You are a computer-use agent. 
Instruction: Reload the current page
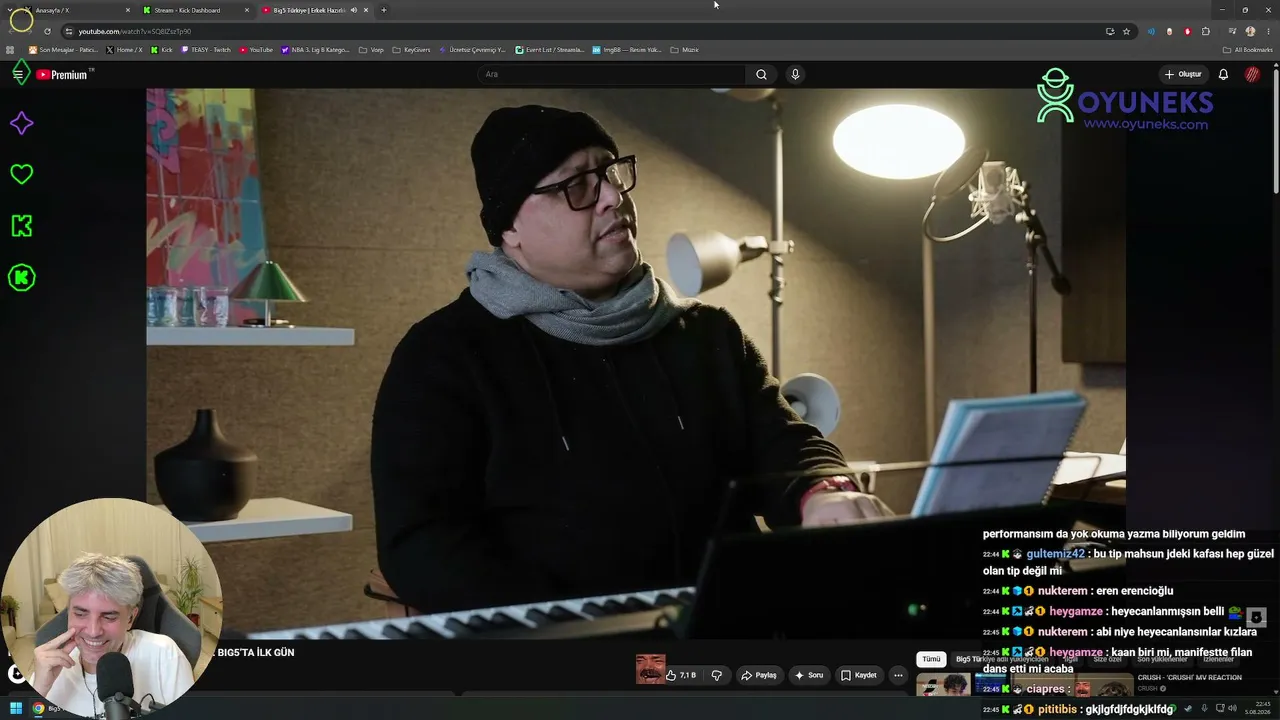coord(47,31)
